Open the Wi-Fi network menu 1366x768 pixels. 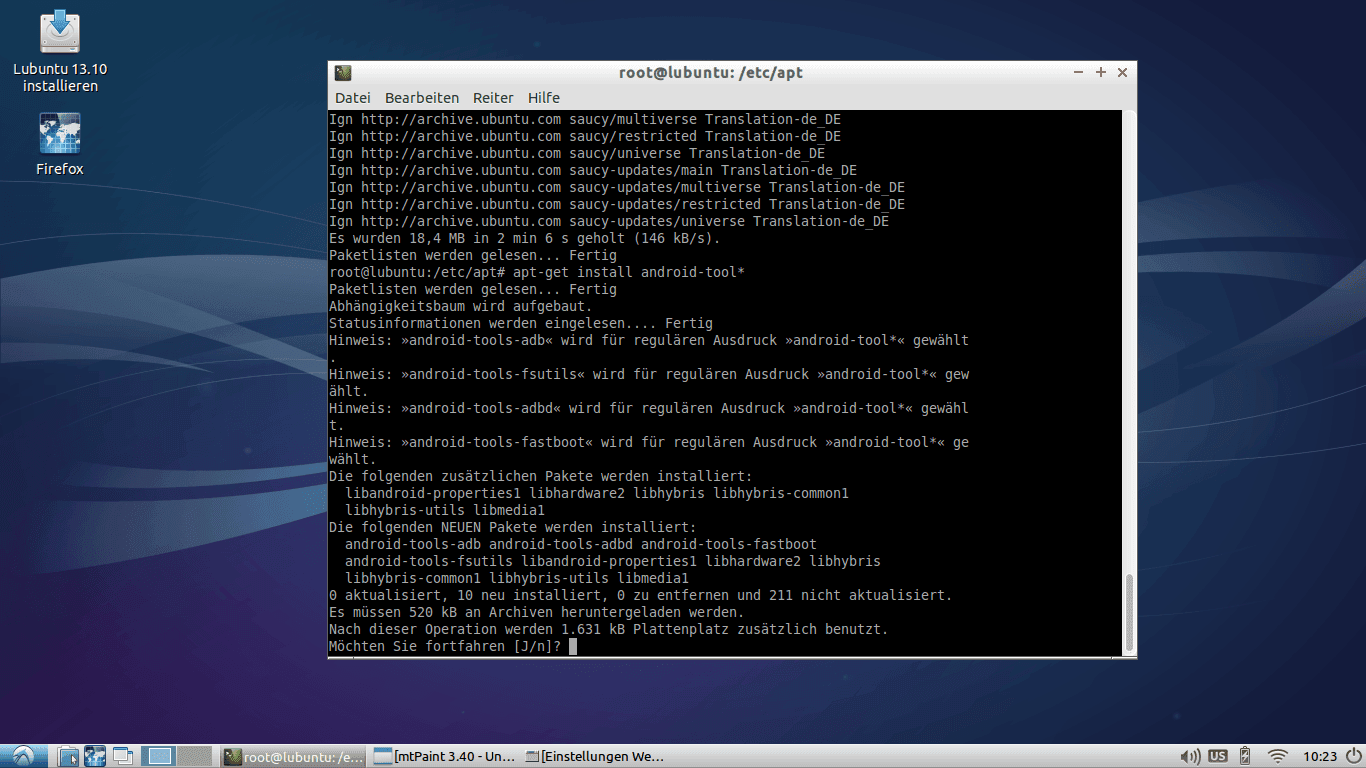(1277, 756)
